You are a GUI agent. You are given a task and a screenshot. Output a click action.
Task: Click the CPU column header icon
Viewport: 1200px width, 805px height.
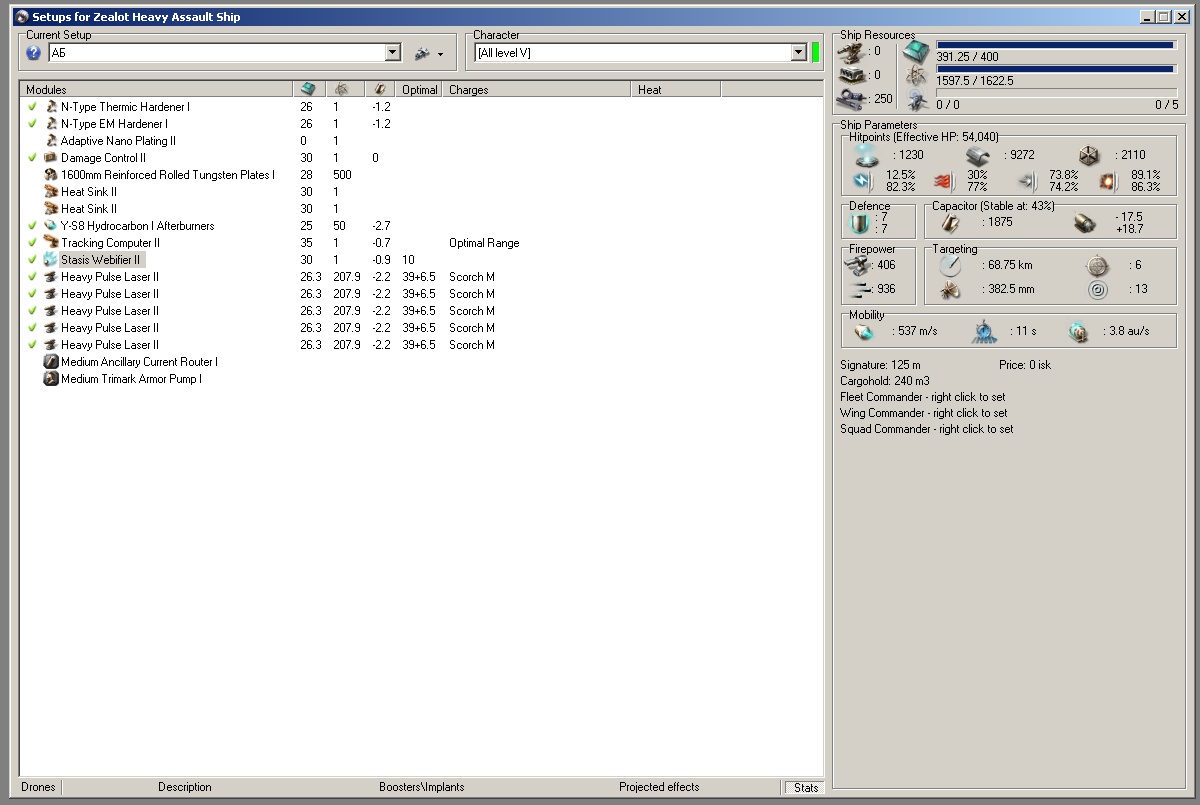308,89
